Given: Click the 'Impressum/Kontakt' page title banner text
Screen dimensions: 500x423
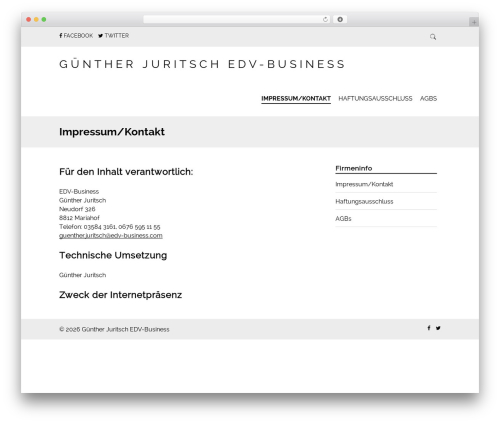Looking at the screenshot, I should tap(112, 132).
